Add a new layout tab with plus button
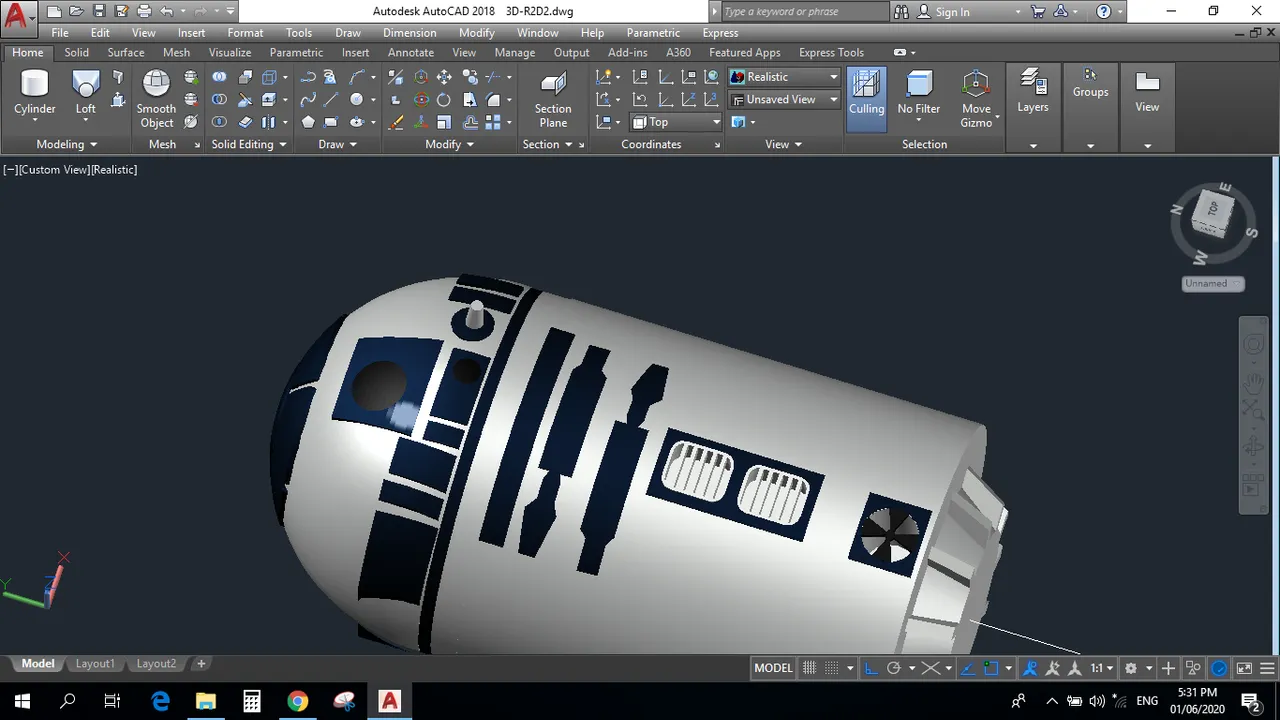Screen dimensions: 1280x720 pyautogui.click(x=201, y=663)
